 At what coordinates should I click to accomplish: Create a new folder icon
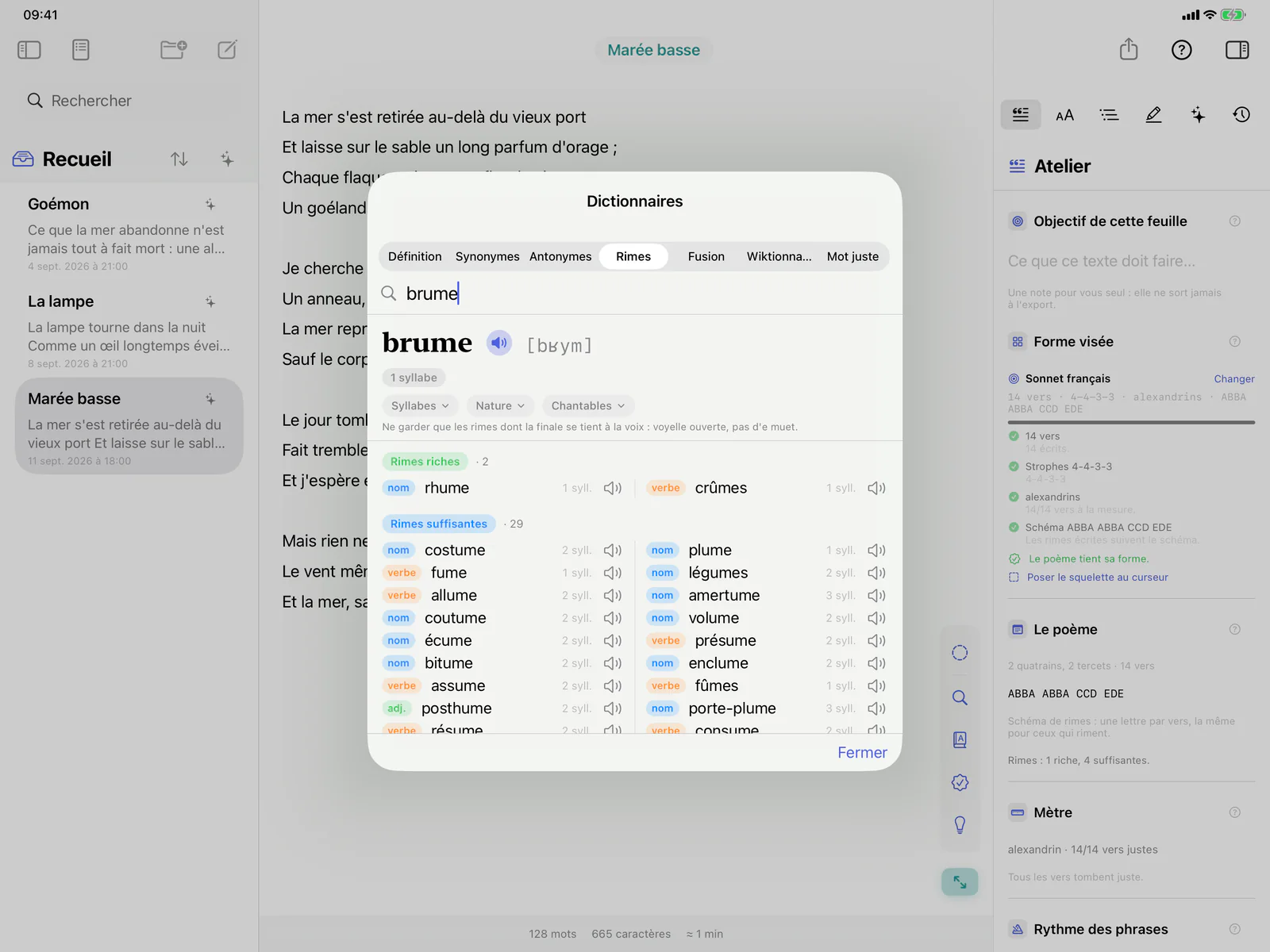click(173, 50)
